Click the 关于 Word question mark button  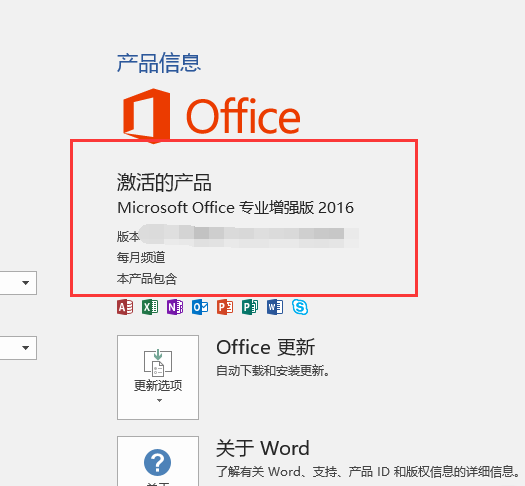click(x=158, y=461)
